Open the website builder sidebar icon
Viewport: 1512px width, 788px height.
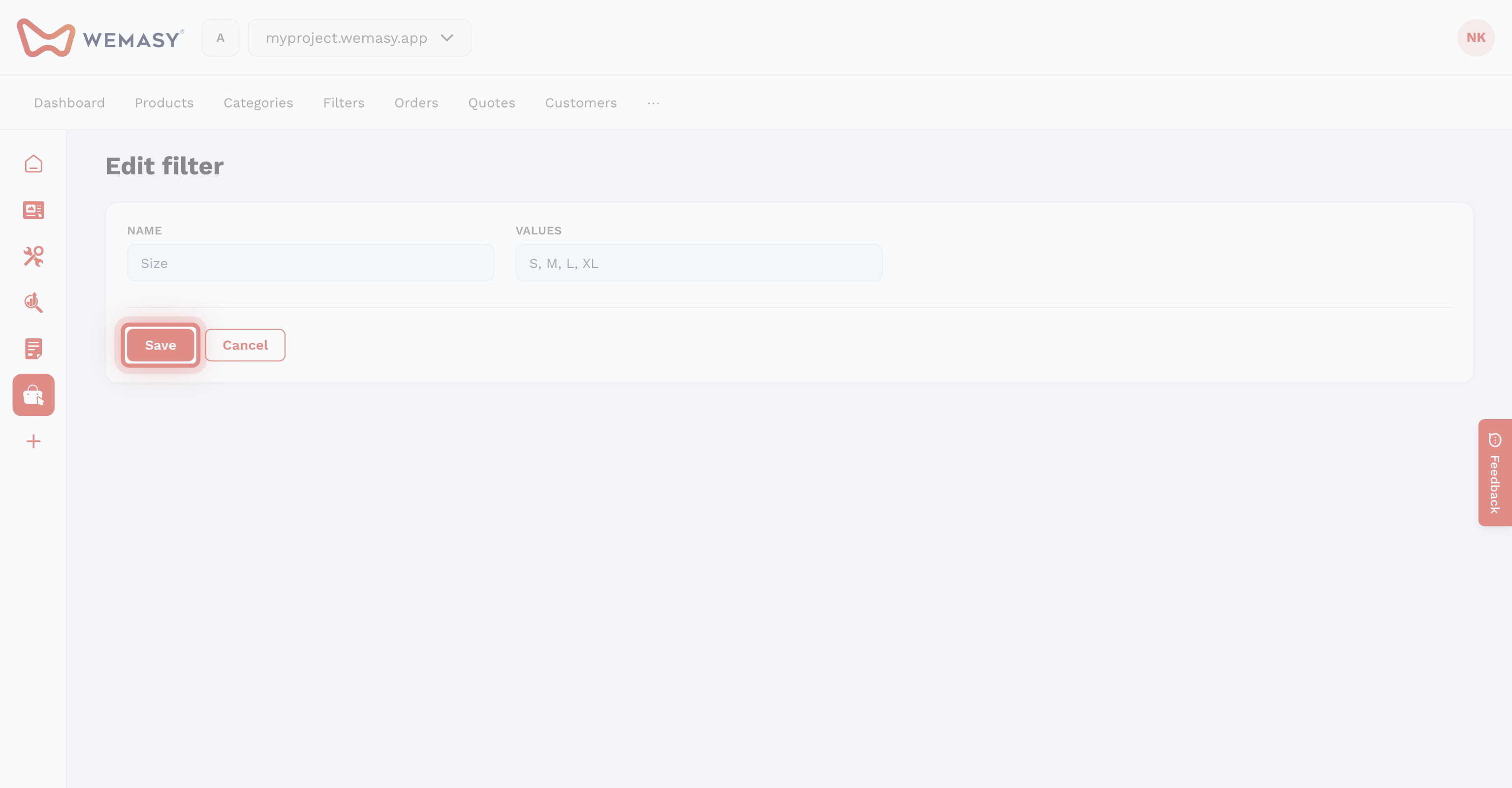[33, 210]
